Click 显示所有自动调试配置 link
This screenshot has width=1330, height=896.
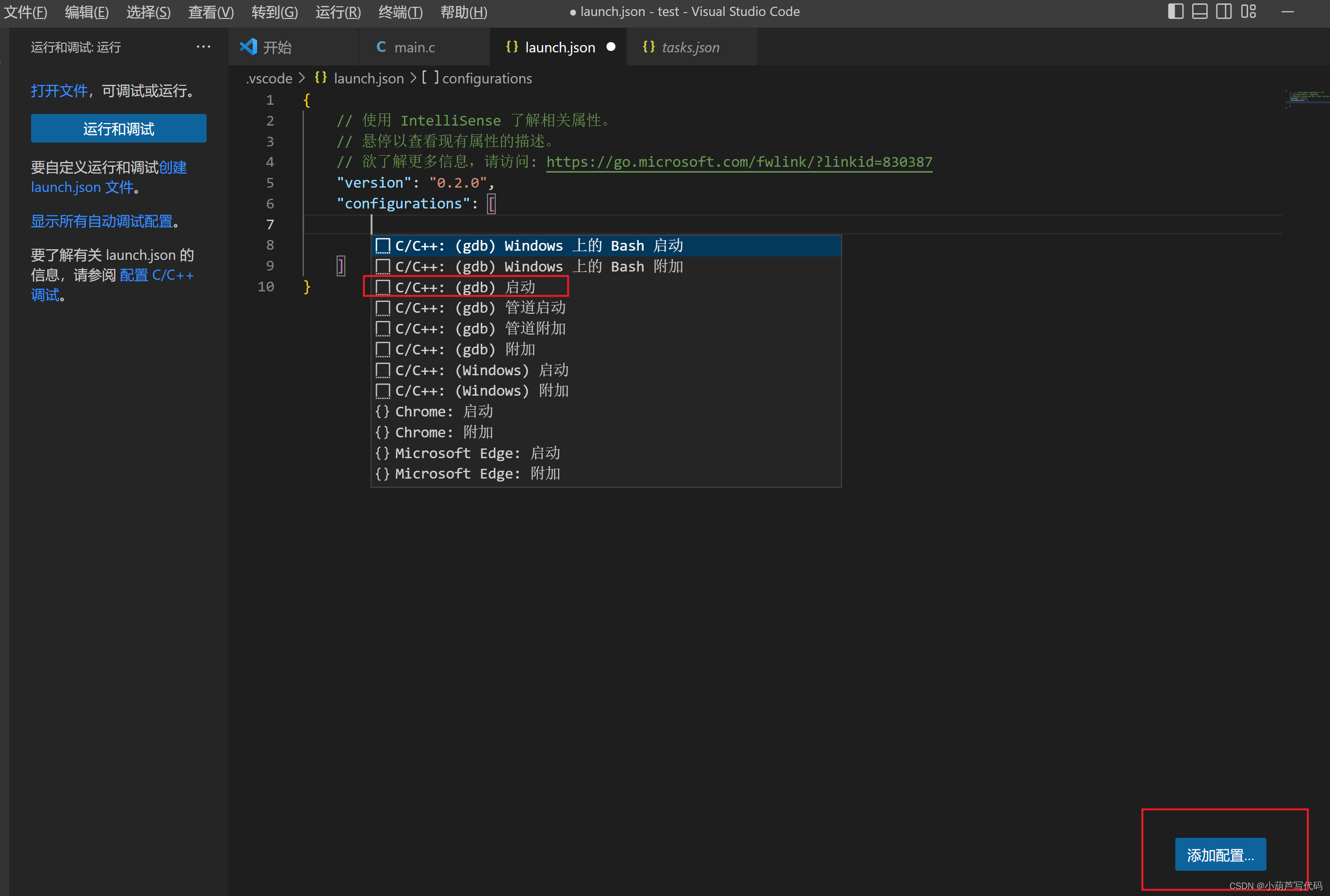coord(102,221)
